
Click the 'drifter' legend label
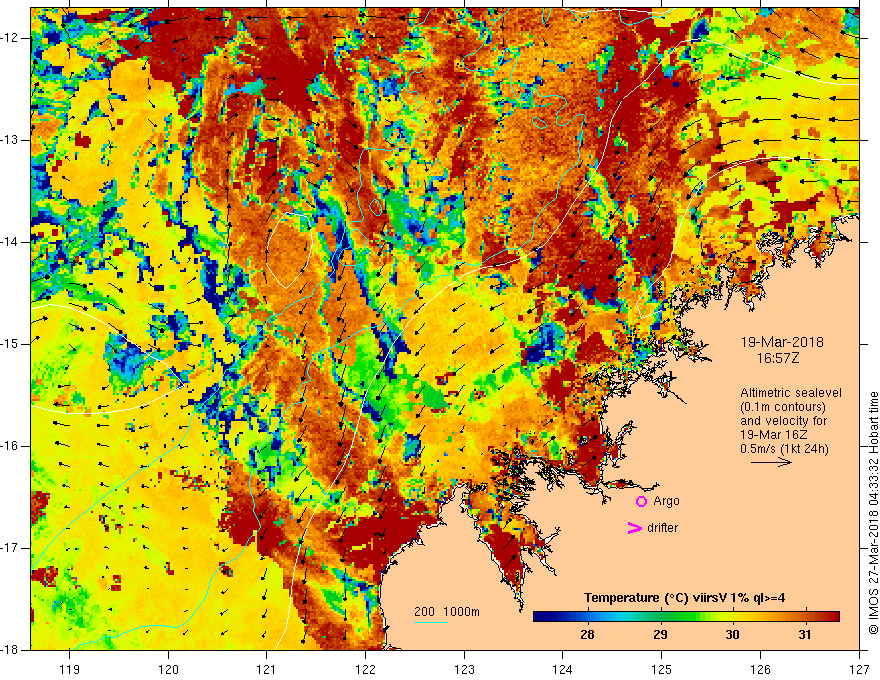point(662,528)
